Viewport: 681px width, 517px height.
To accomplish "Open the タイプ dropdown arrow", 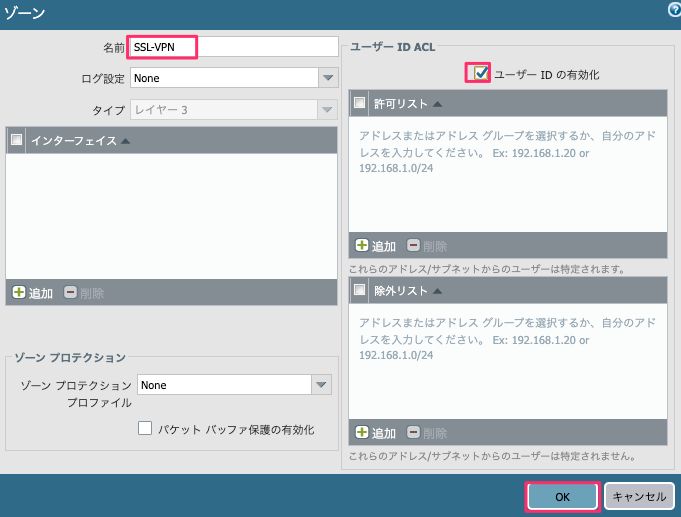I will 327,109.
